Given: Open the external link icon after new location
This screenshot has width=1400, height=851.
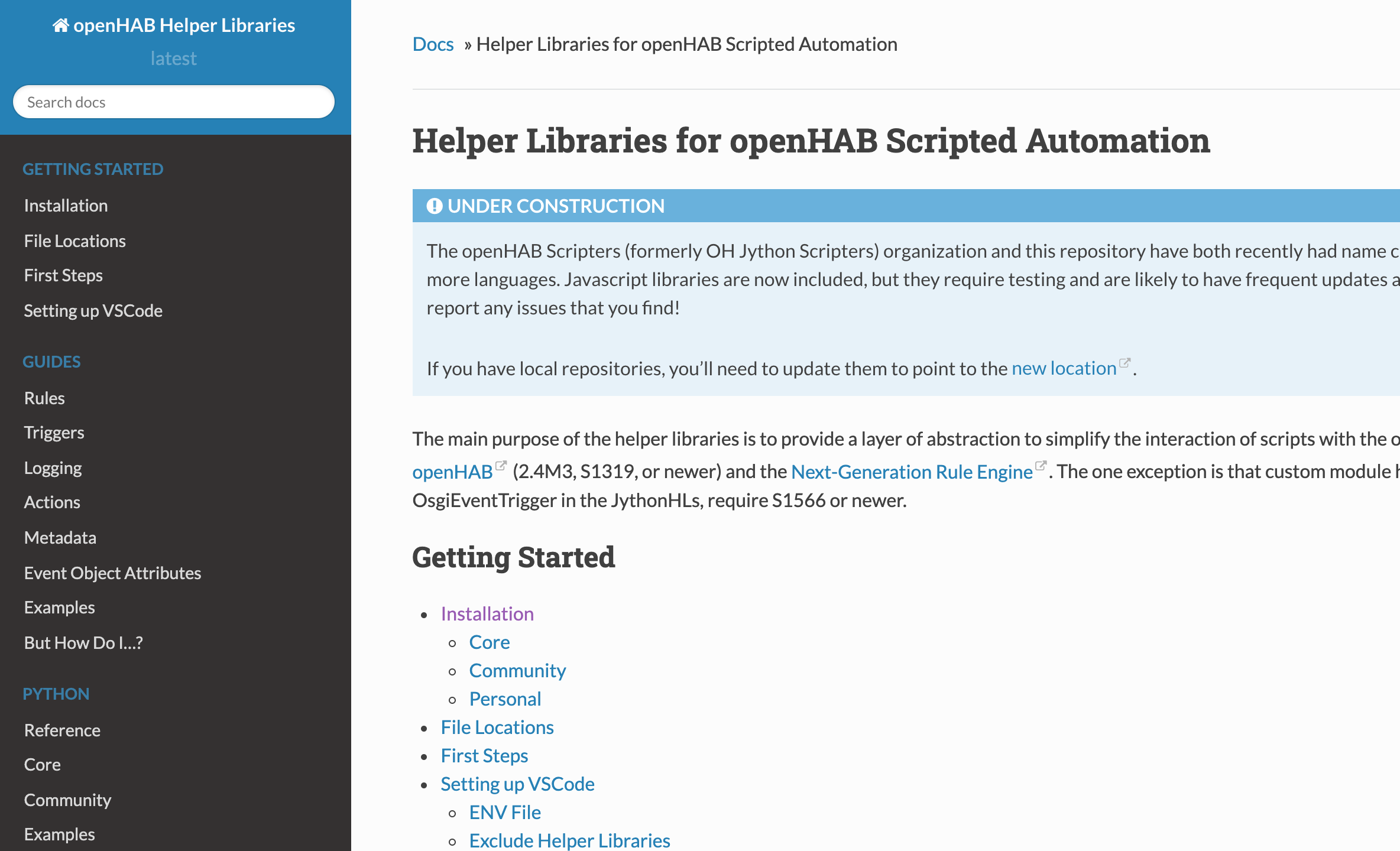Looking at the screenshot, I should [x=1125, y=362].
